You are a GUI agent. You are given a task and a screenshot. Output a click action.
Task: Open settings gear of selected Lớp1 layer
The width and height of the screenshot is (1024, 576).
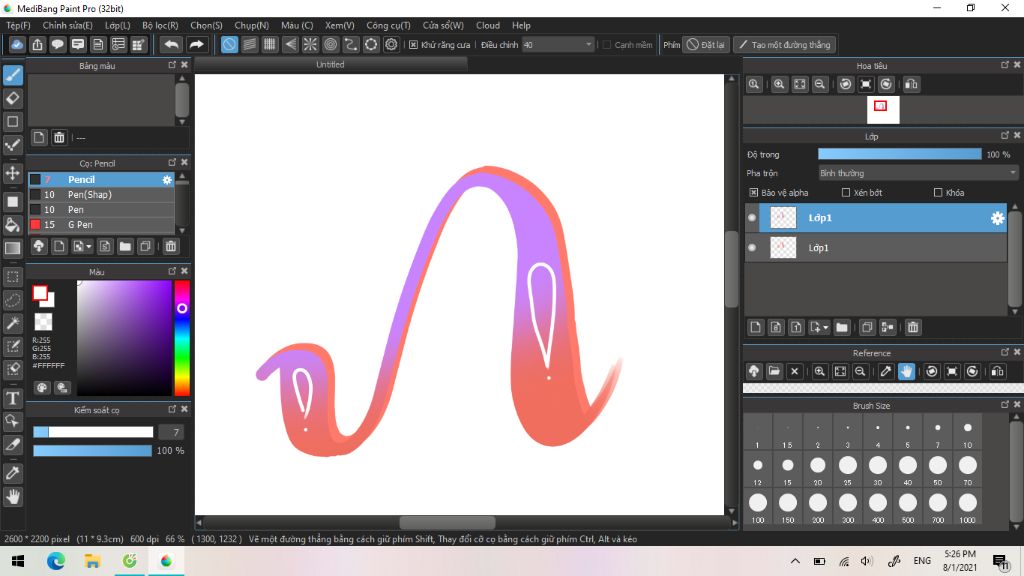pyautogui.click(x=997, y=218)
